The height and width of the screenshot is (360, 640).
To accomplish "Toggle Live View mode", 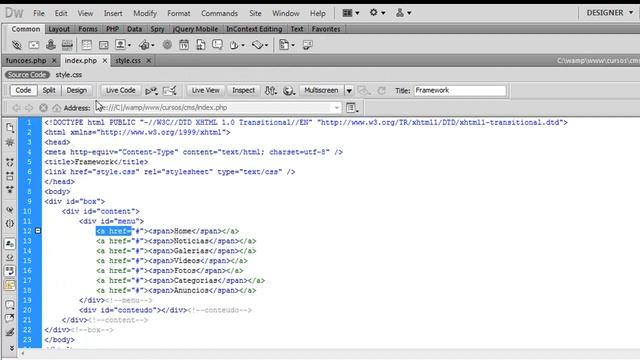I will pos(205,90).
